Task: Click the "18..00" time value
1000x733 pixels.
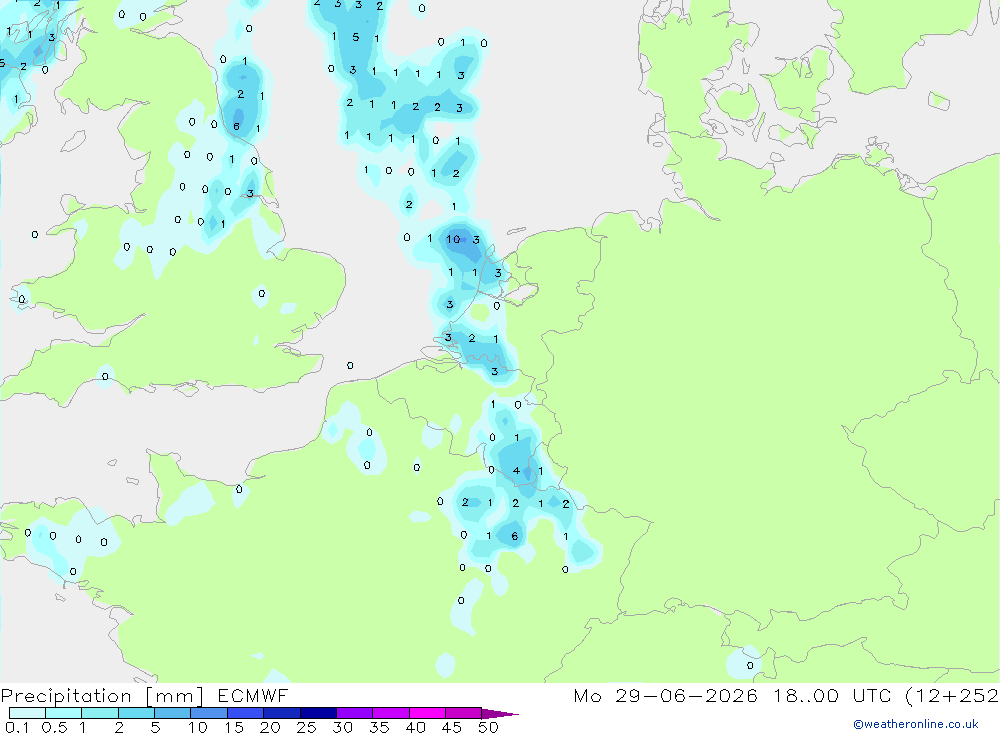Action: tap(806, 695)
